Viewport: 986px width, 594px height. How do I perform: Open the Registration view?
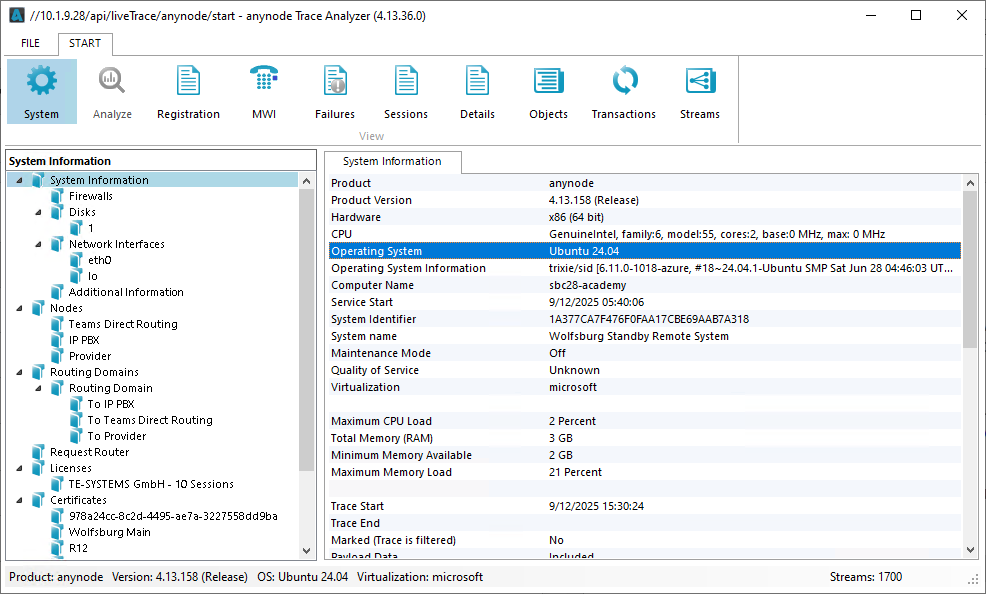pyautogui.click(x=188, y=90)
